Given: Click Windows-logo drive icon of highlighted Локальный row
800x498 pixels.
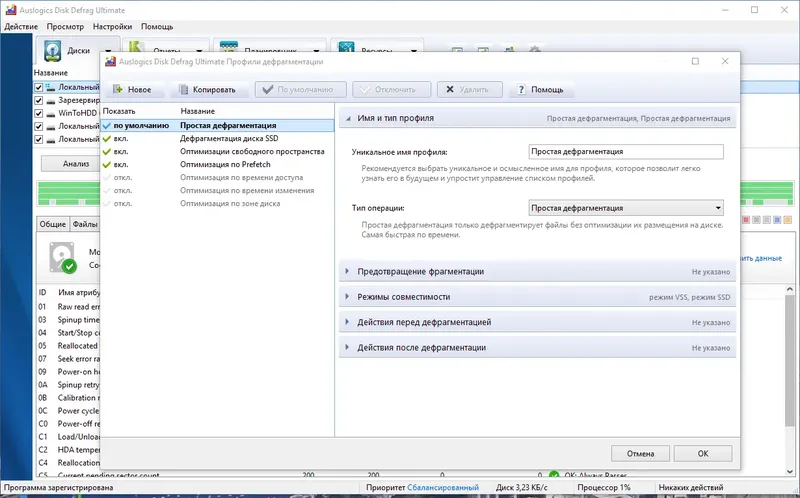Looking at the screenshot, I should click(x=50, y=87).
